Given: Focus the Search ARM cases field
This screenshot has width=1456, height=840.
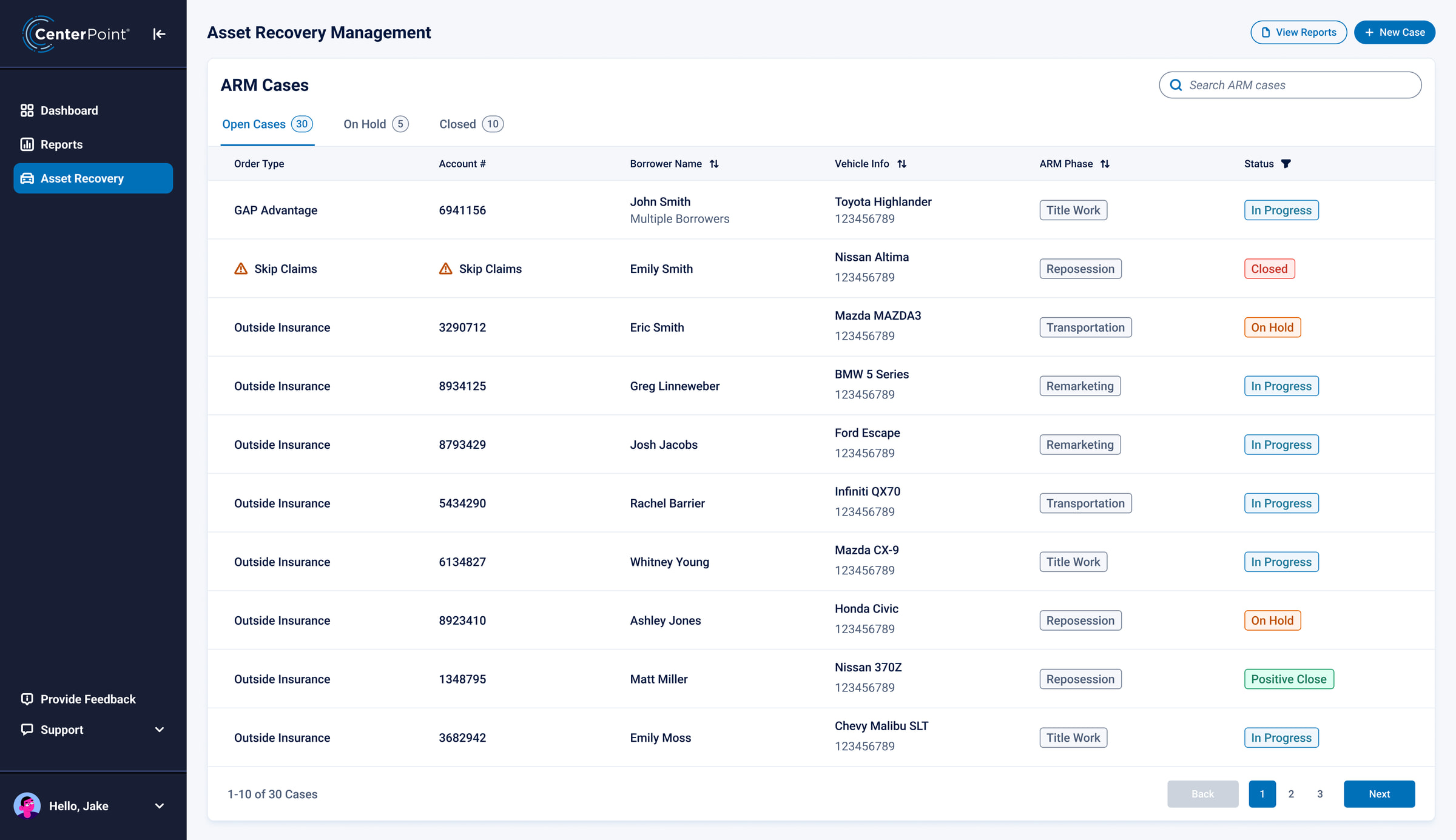Looking at the screenshot, I should point(1290,85).
